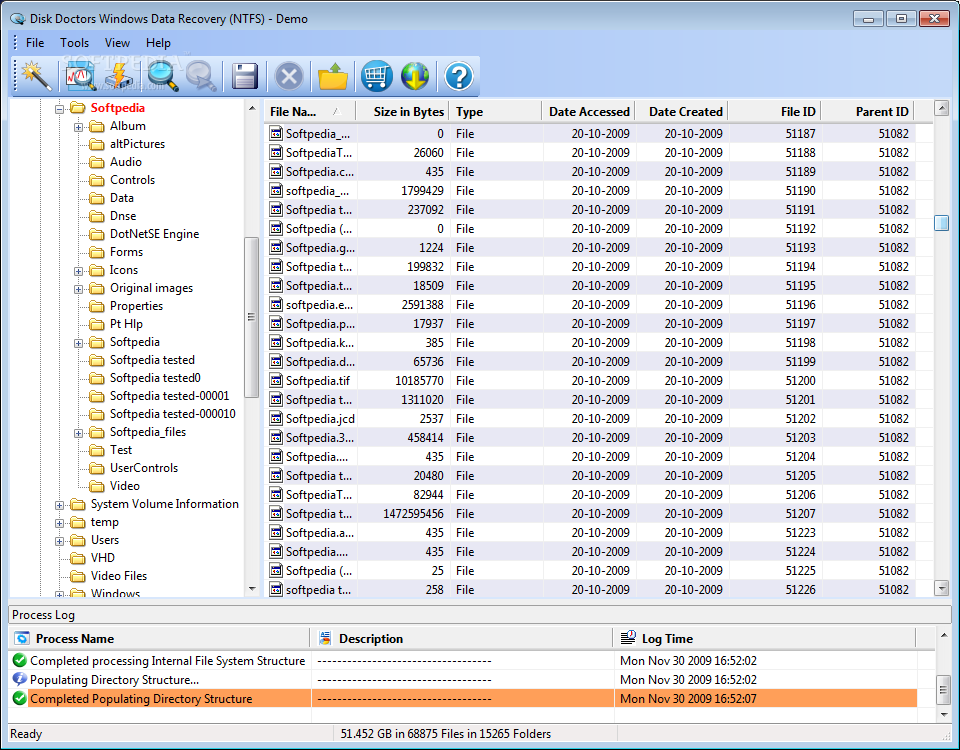The height and width of the screenshot is (750, 960).
Task: Open the Tools menu
Action: 75,43
